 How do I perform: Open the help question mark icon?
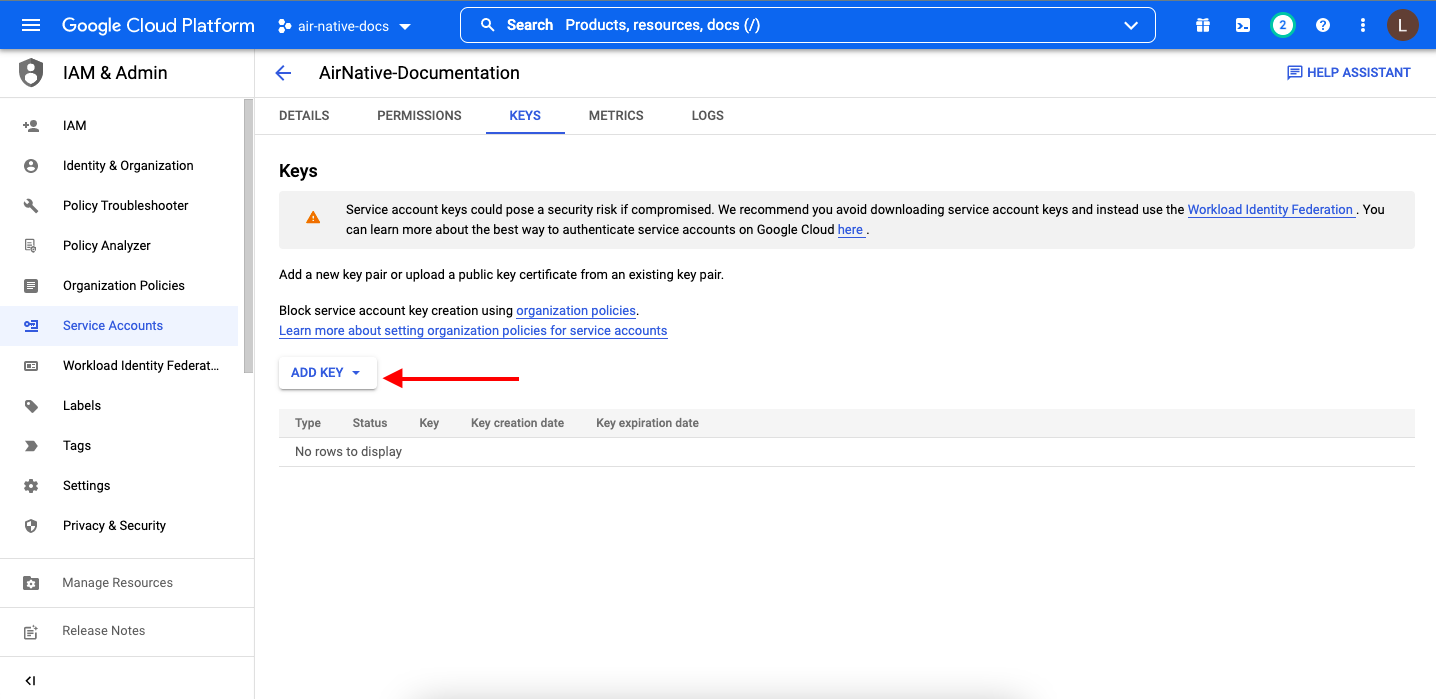pyautogui.click(x=1323, y=25)
